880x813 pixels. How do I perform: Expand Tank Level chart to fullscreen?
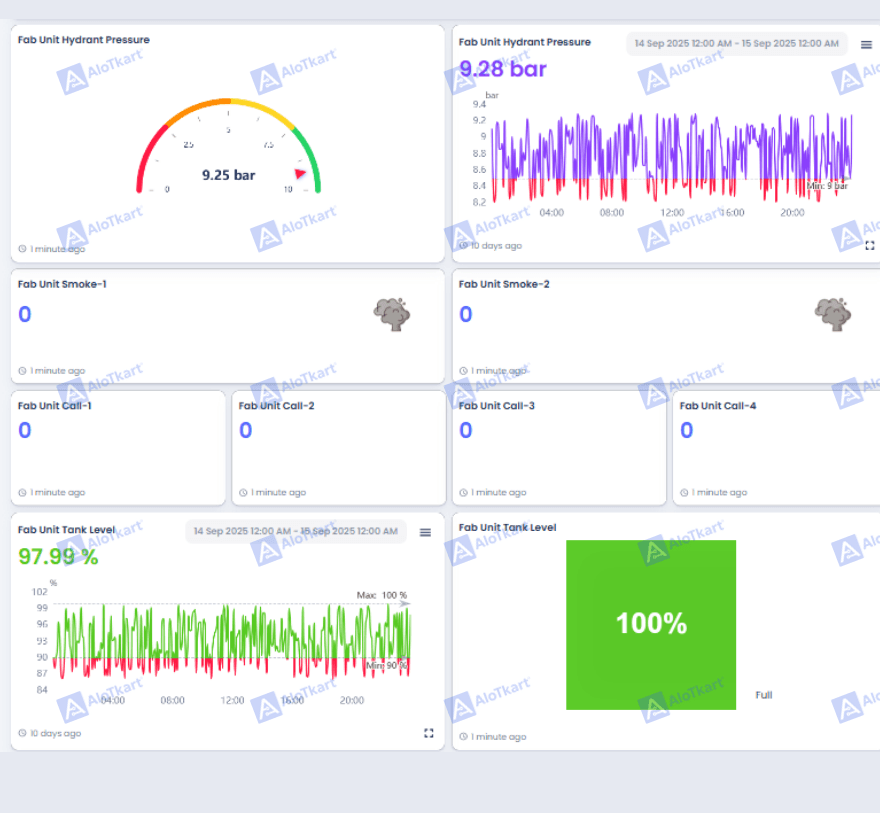click(429, 733)
